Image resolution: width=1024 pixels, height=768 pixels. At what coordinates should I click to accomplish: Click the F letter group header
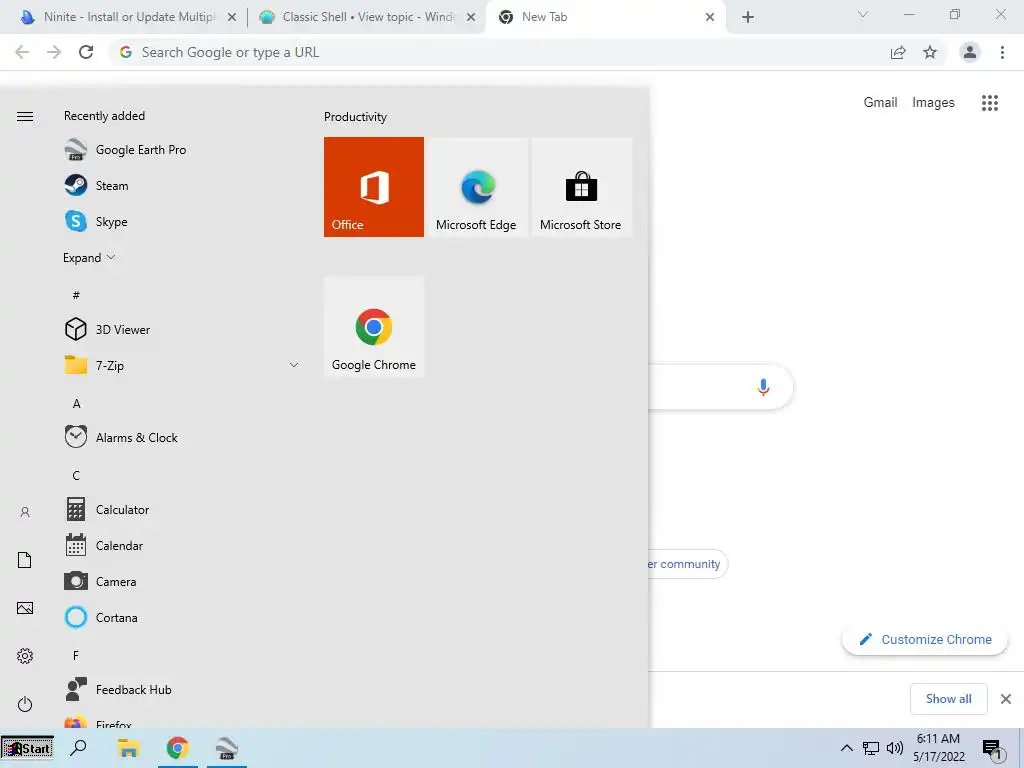76,655
